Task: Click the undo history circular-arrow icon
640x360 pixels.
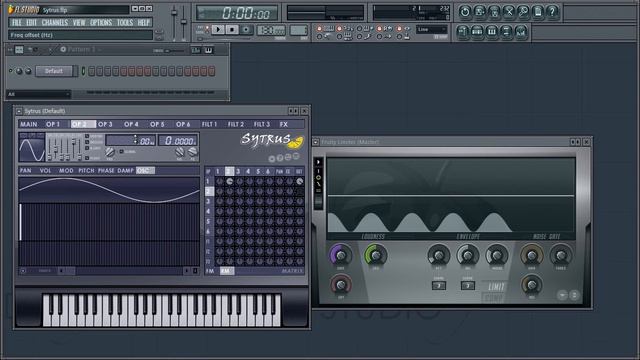Action: 465,12
